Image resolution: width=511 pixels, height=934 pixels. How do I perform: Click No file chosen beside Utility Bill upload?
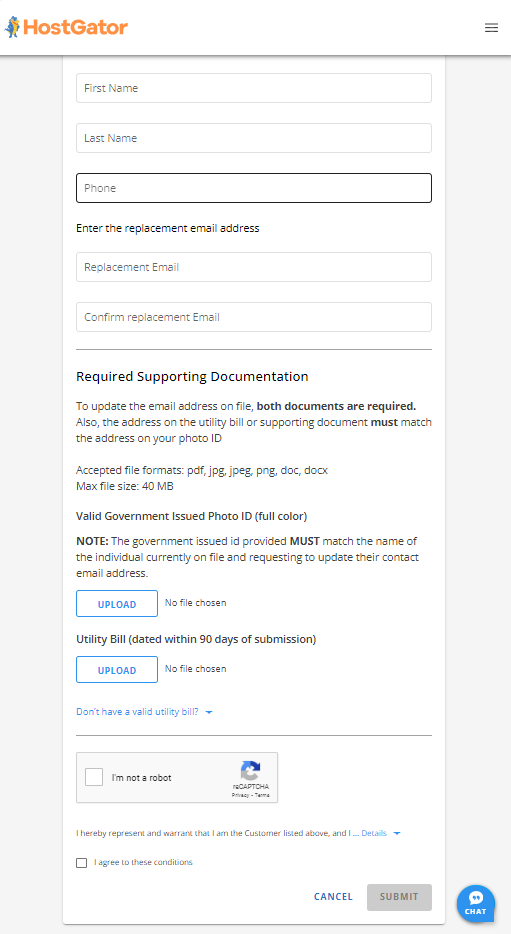[x=195, y=669]
